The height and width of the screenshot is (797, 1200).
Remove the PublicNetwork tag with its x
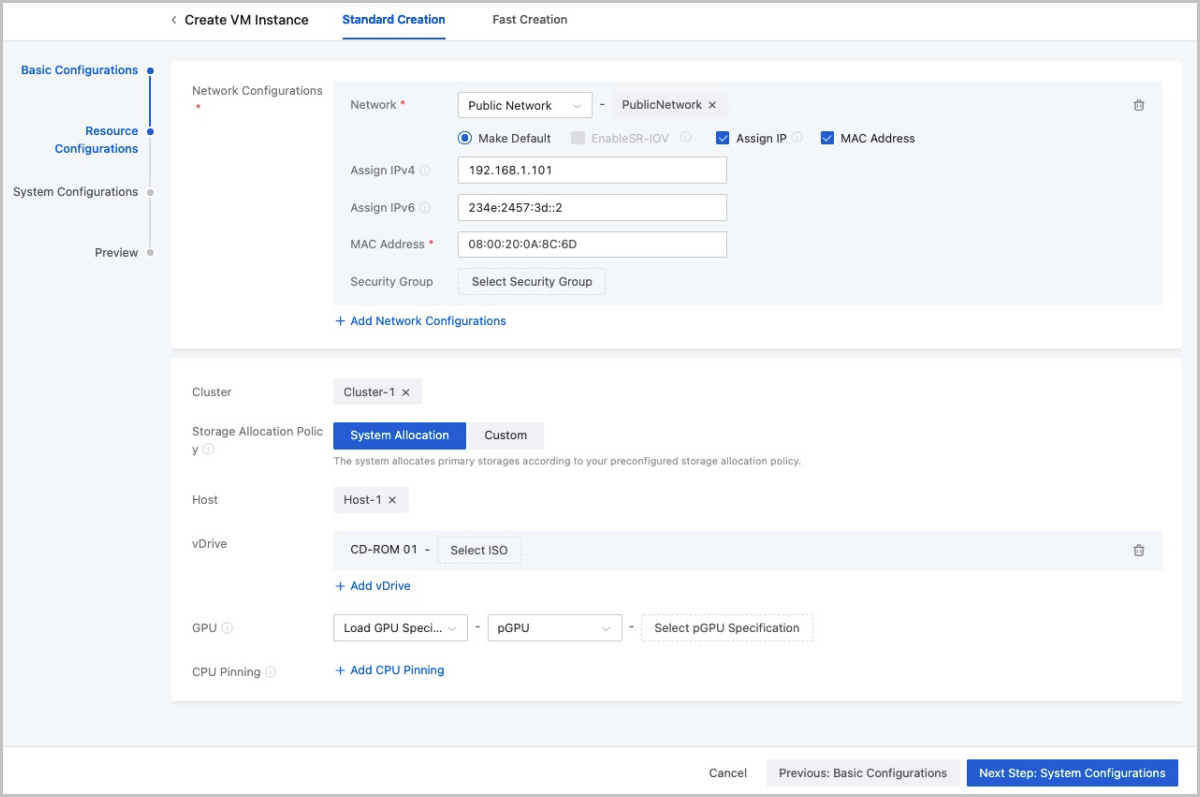(x=712, y=105)
